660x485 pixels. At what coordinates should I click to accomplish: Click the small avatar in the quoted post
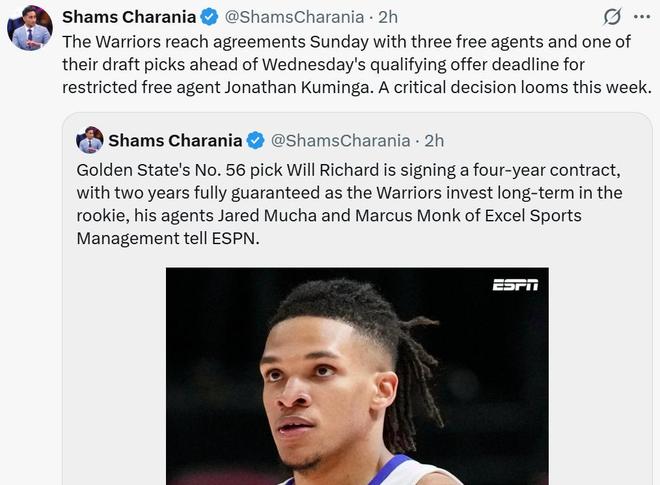[90, 140]
